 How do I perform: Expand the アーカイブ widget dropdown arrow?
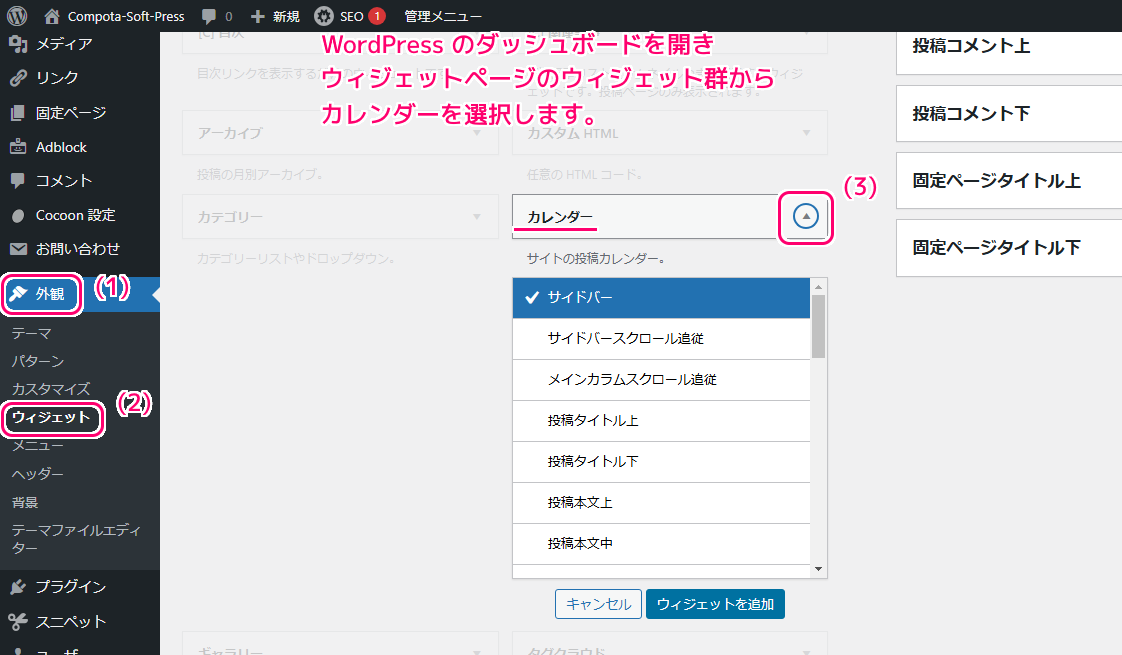click(x=477, y=133)
